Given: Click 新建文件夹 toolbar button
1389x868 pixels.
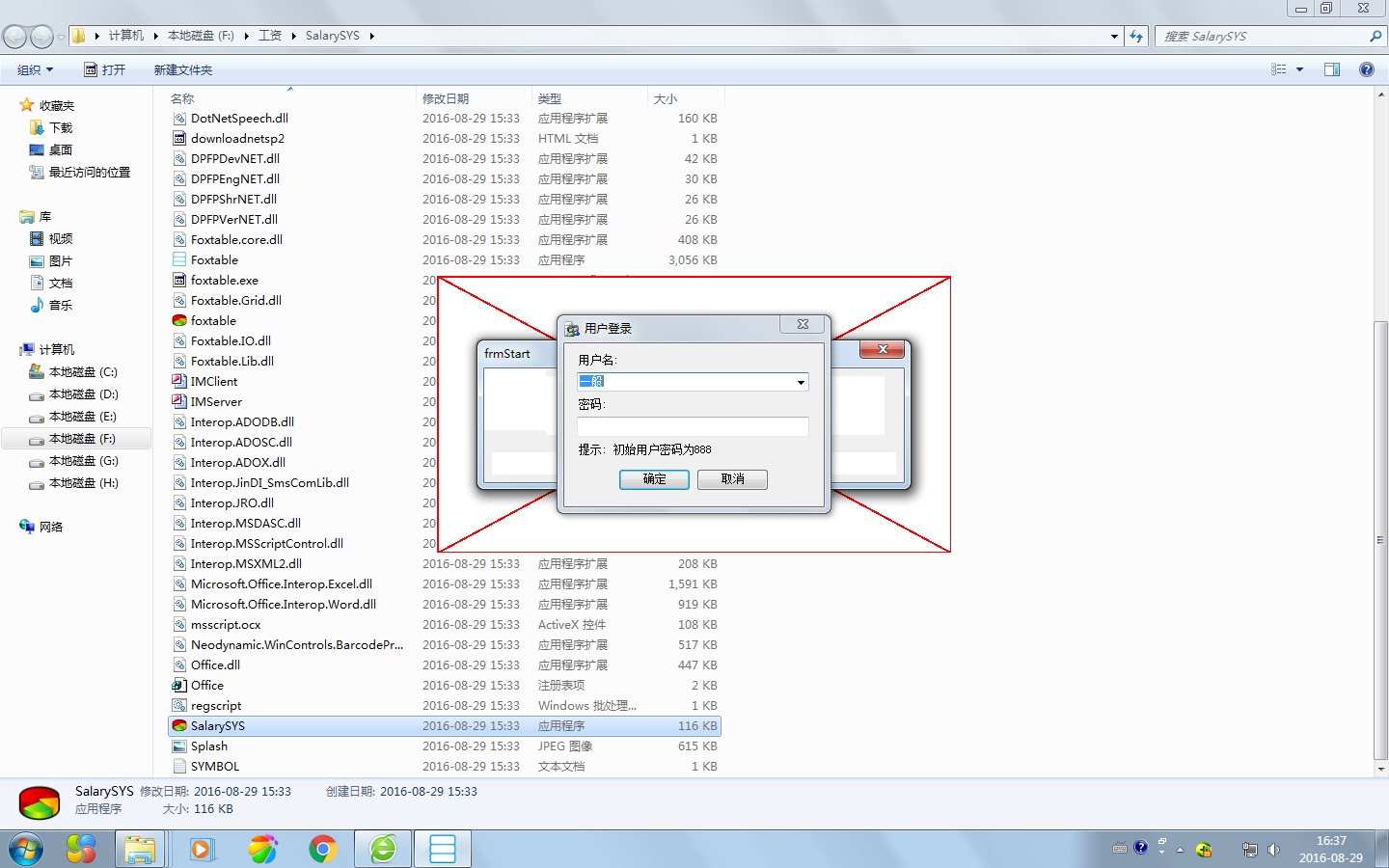Looking at the screenshot, I should pos(183,69).
